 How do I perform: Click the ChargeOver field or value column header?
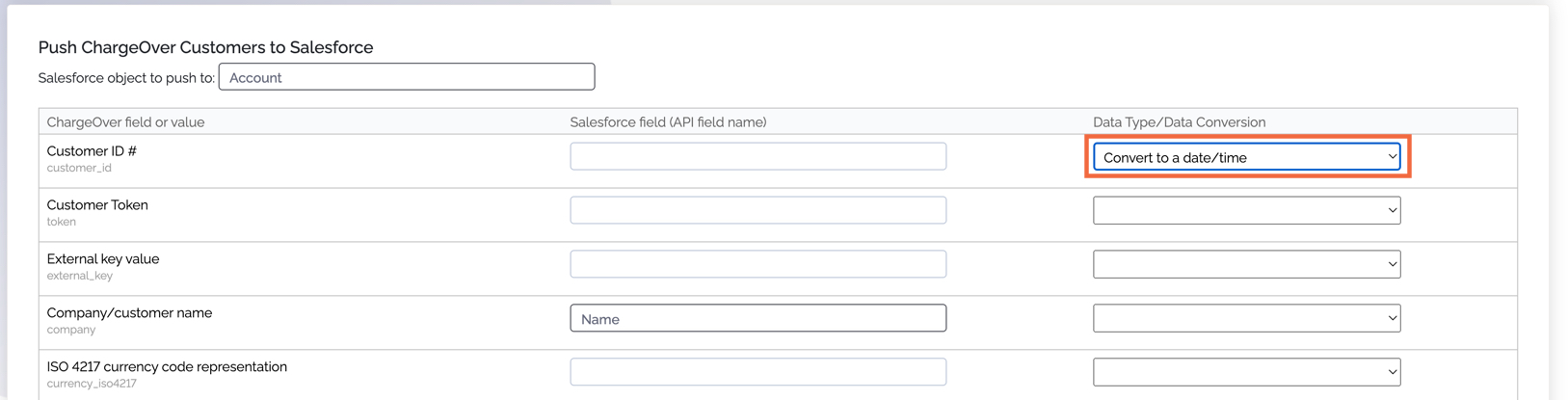click(125, 122)
